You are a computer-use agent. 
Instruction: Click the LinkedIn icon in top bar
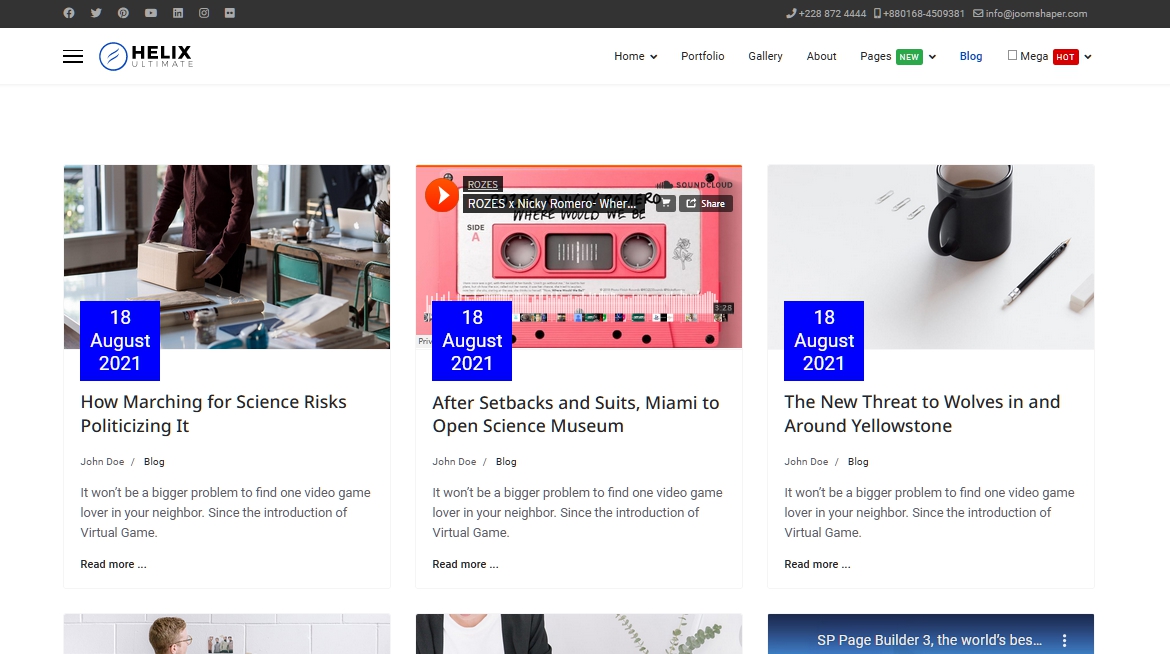click(x=178, y=14)
